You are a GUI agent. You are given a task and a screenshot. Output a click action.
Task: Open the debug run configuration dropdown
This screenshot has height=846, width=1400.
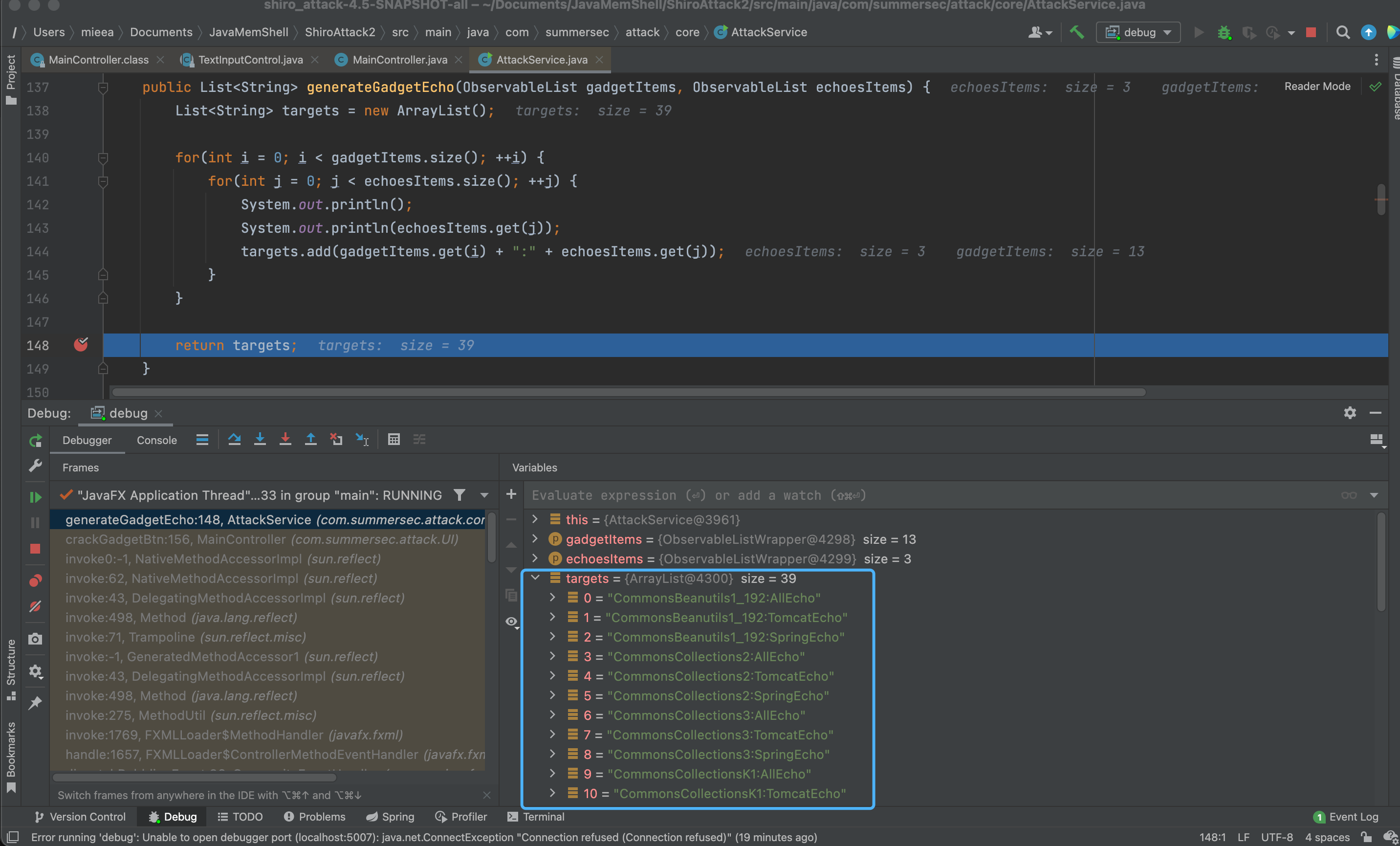(x=1138, y=32)
